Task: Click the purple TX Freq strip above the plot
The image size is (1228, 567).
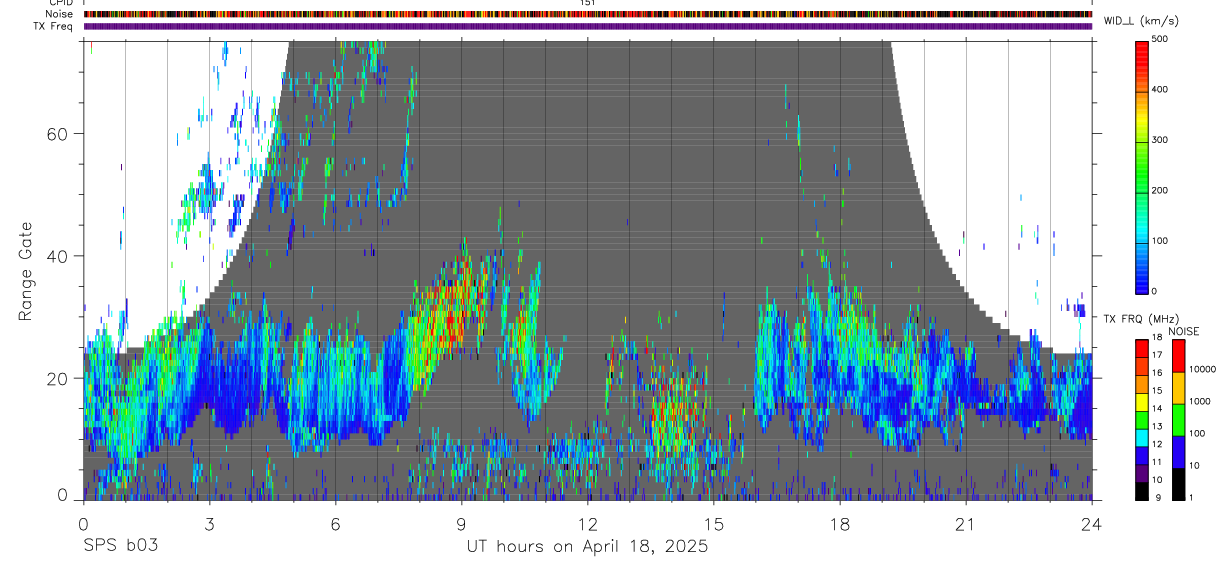Action: [588, 26]
